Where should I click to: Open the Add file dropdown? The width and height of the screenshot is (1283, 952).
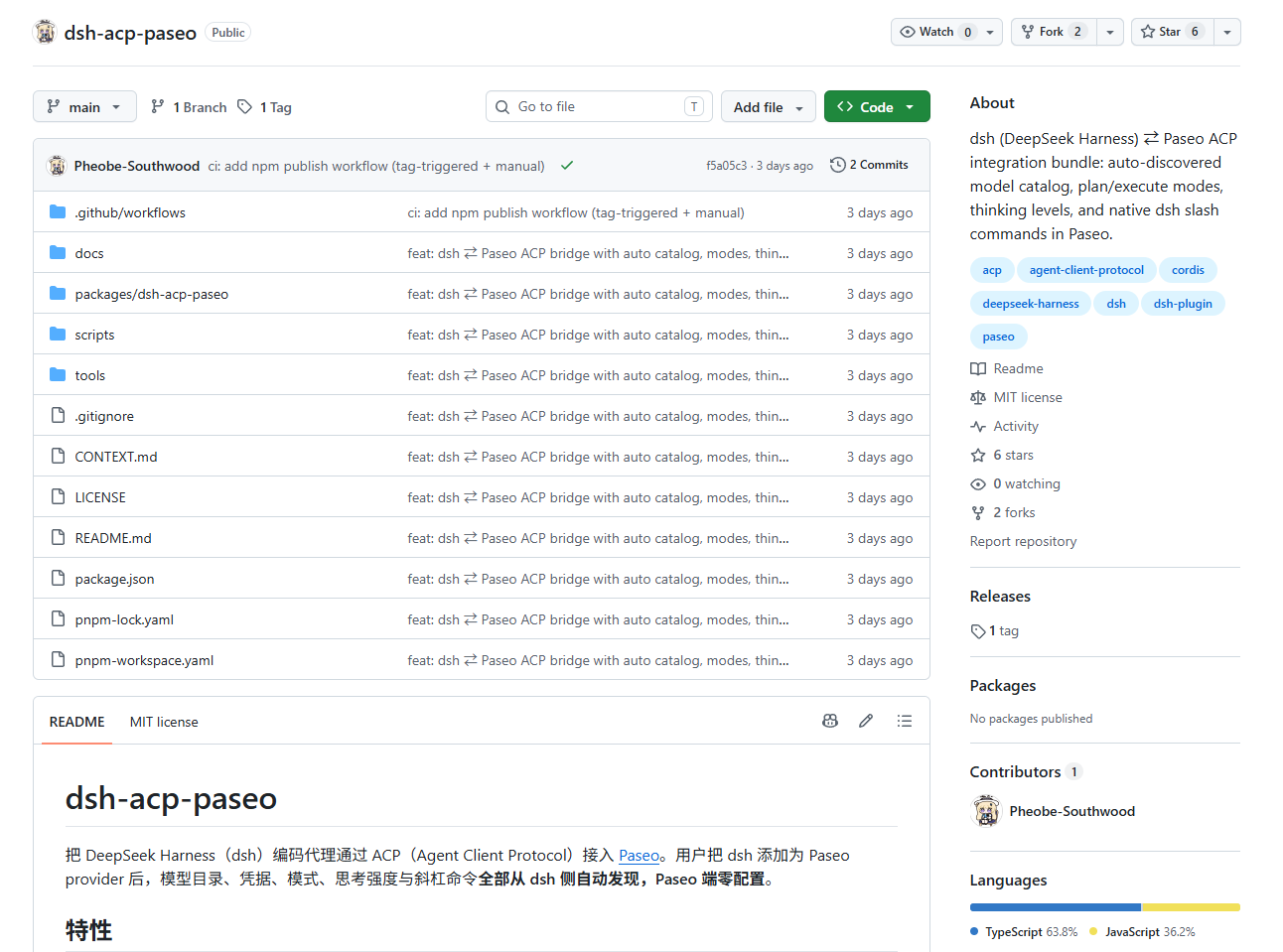click(769, 106)
